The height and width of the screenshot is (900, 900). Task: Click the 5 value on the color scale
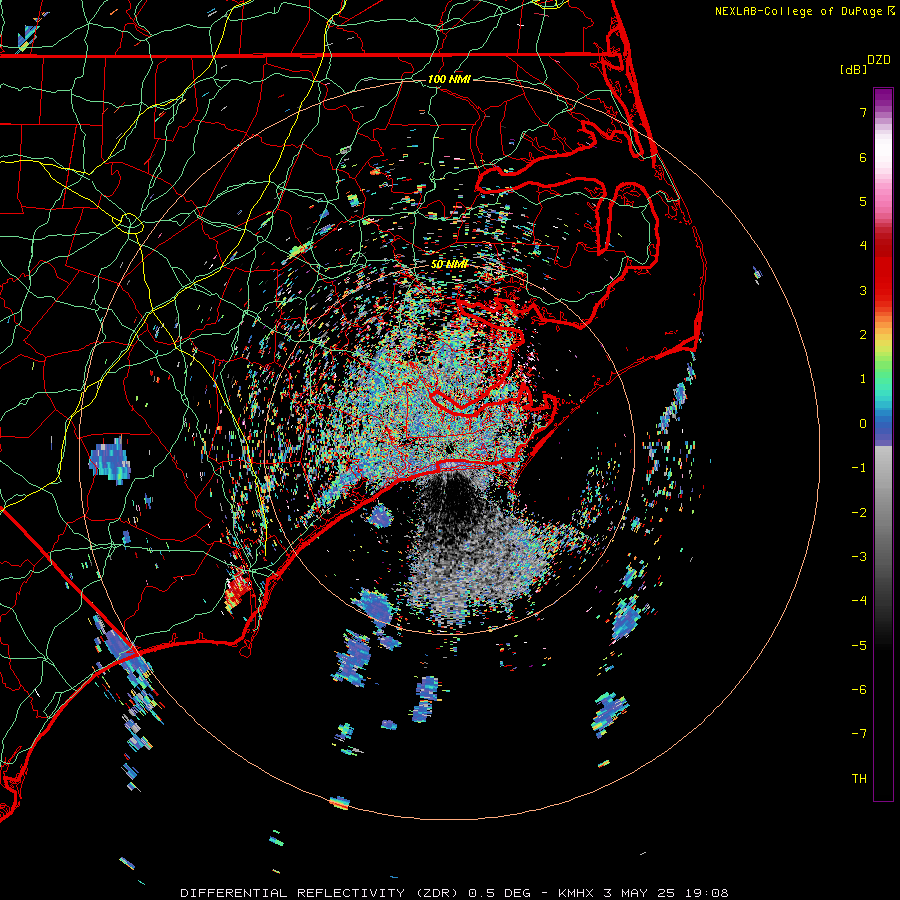coord(863,201)
